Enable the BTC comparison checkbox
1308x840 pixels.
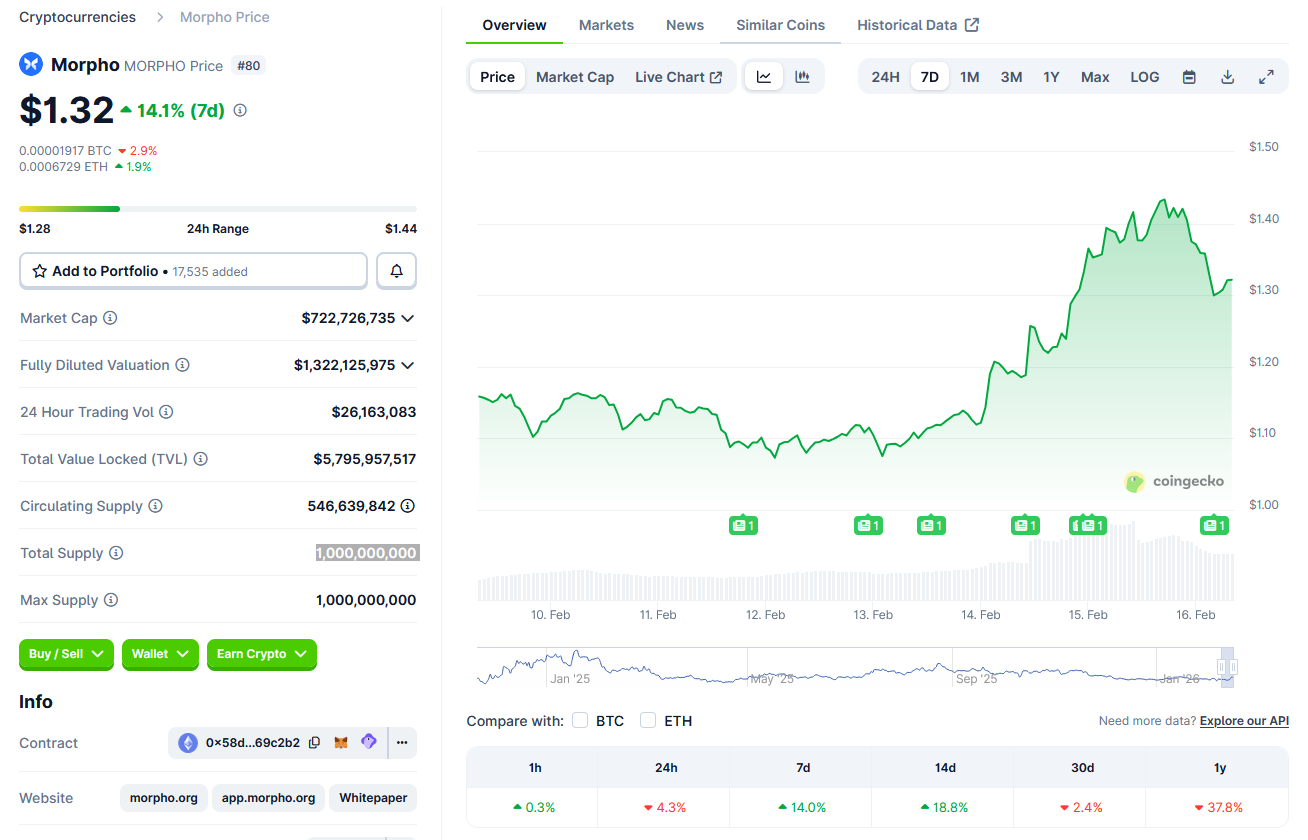point(580,720)
